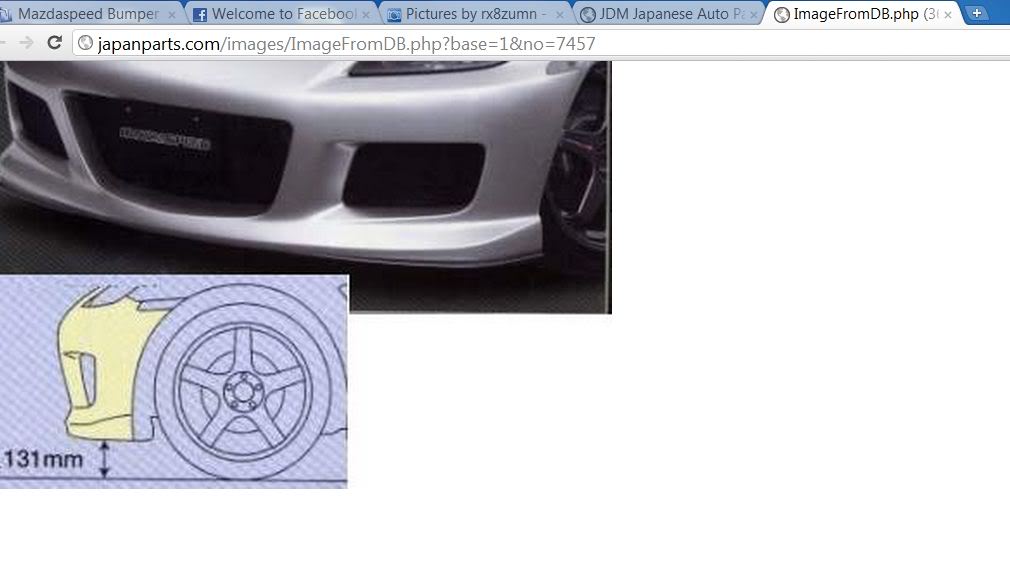
Task: Close the Pictures by rx8zumn tab
Action: pos(559,14)
